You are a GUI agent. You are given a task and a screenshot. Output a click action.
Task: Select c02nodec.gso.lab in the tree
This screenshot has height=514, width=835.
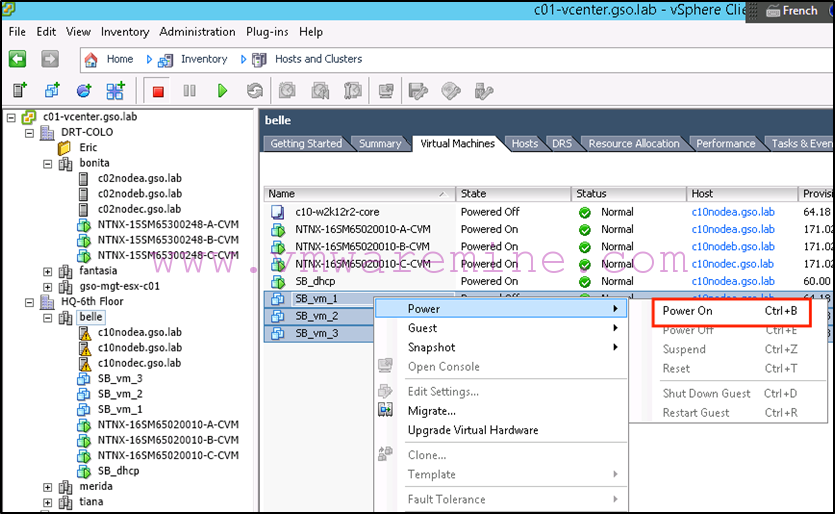point(140,209)
